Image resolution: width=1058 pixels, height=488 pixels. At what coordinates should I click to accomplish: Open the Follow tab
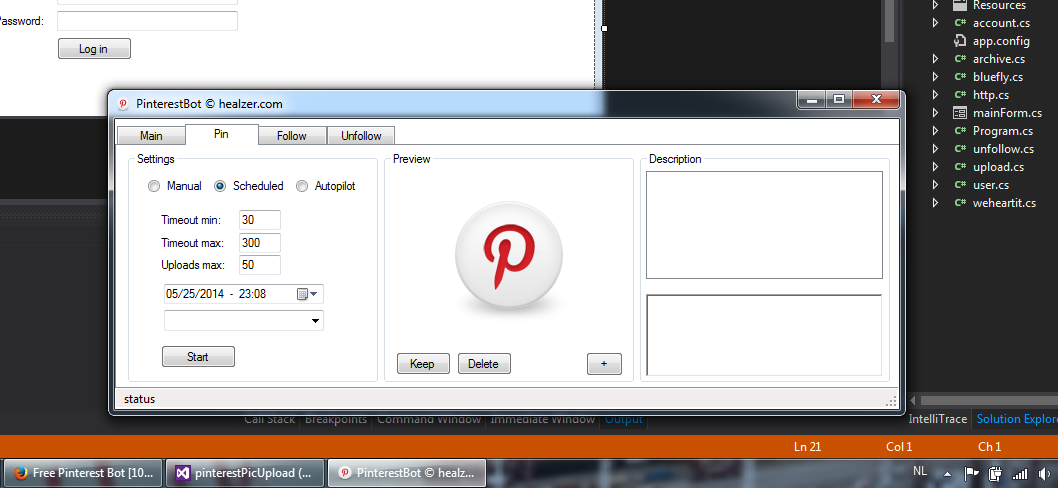tap(291, 136)
